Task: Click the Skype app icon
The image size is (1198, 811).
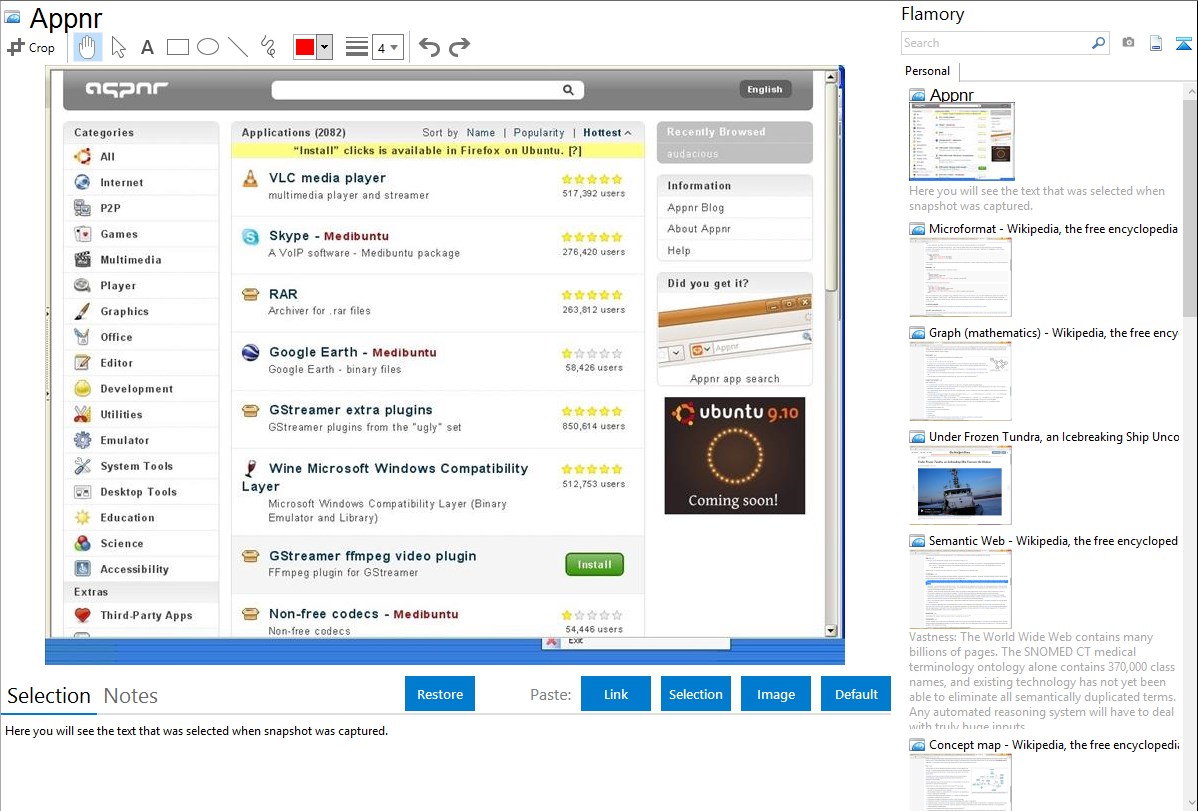Action: (251, 237)
